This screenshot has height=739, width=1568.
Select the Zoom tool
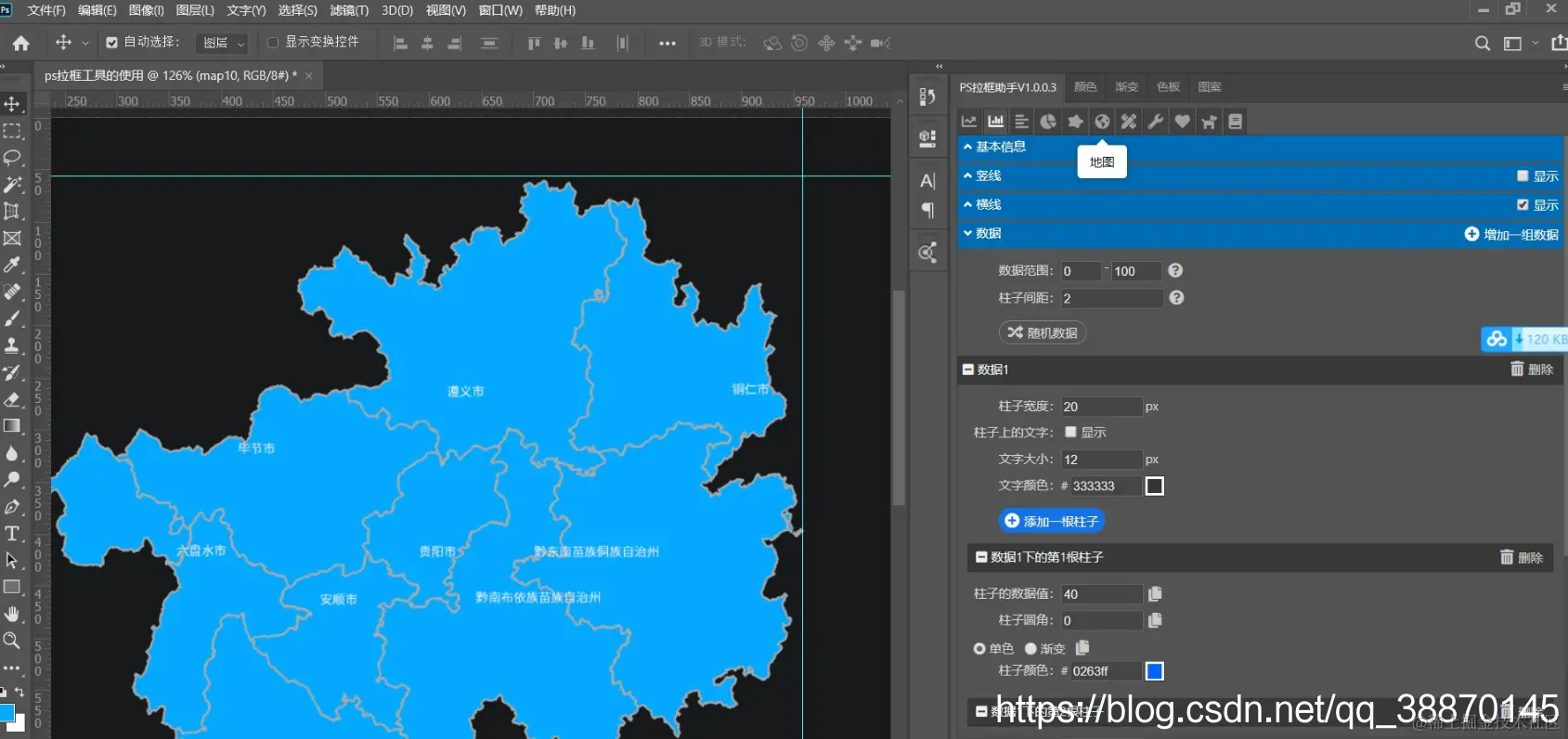pos(12,641)
